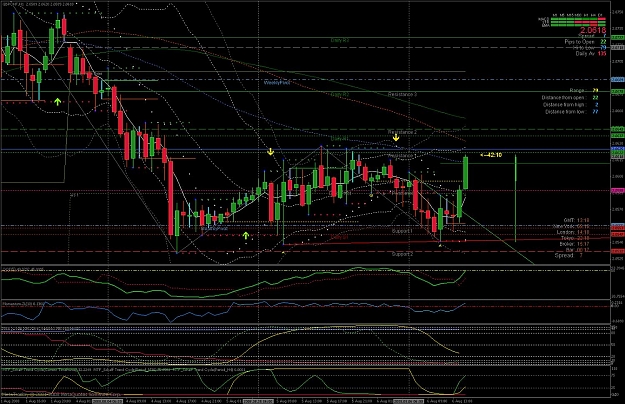Click the Broker time entry

574,244
